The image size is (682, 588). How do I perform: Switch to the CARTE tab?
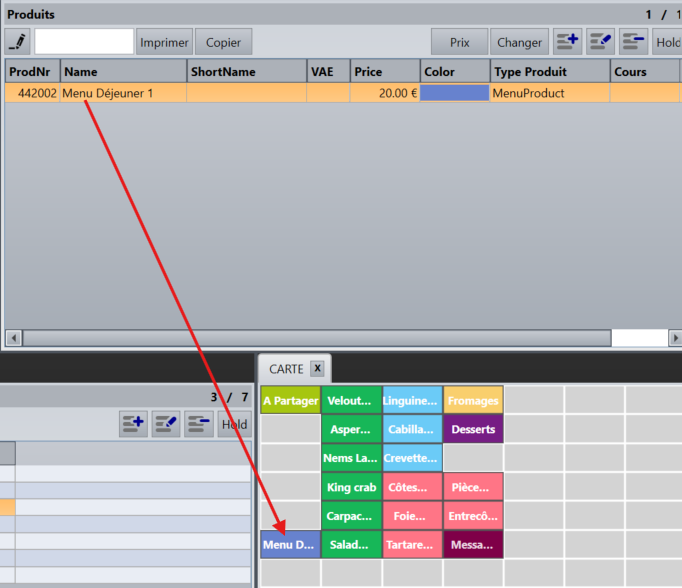pos(286,369)
